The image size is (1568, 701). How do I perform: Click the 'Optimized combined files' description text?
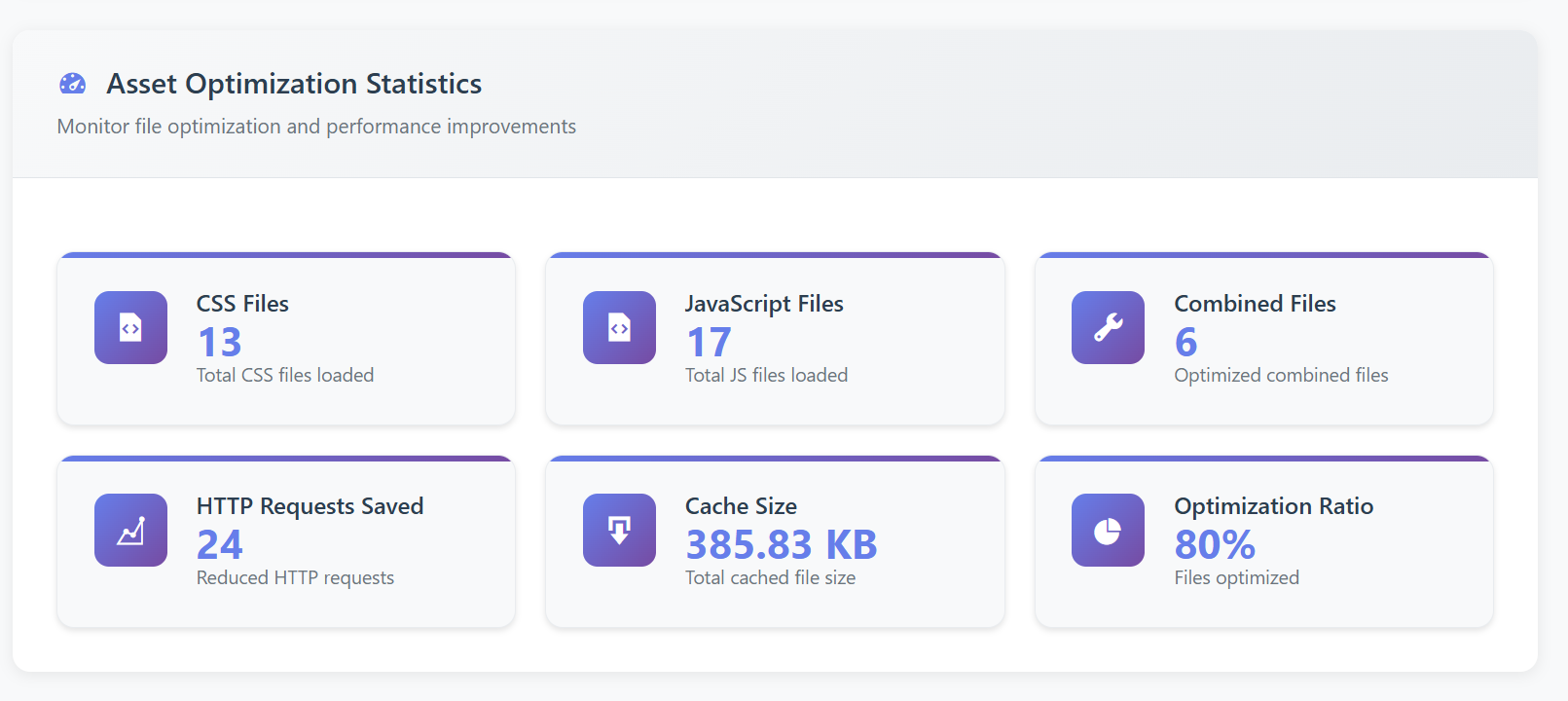pyautogui.click(x=1281, y=375)
